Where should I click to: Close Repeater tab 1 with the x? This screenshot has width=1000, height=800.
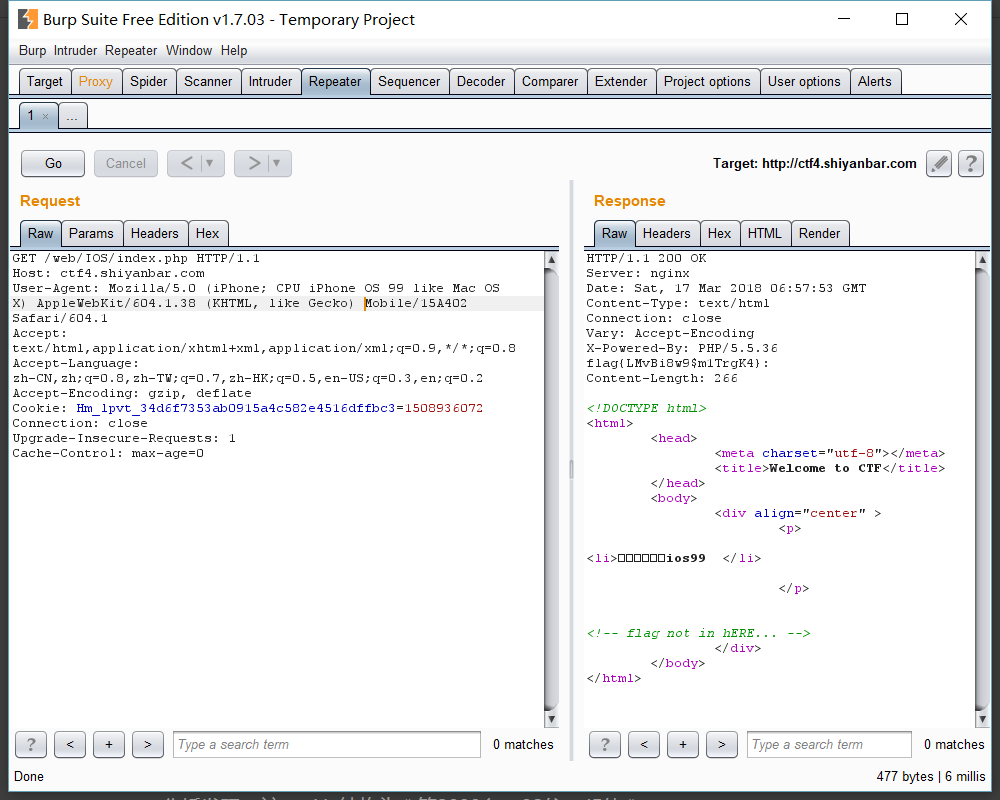[45, 117]
